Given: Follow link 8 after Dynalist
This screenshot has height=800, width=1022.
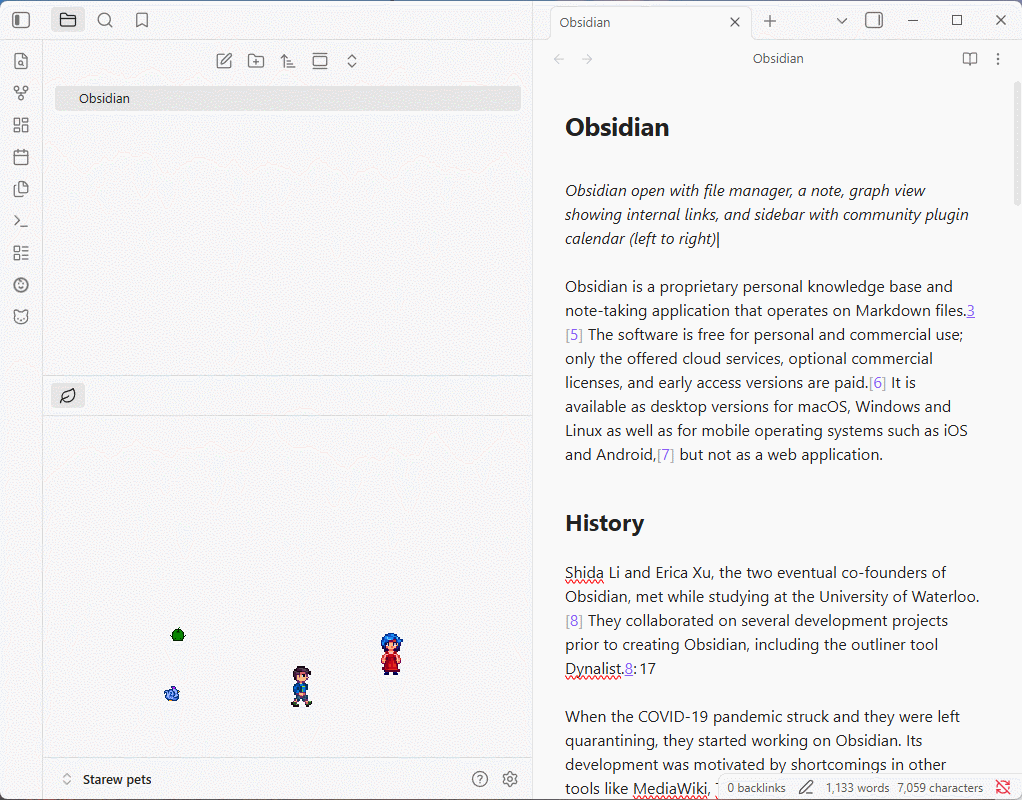Looking at the screenshot, I should point(629,669).
